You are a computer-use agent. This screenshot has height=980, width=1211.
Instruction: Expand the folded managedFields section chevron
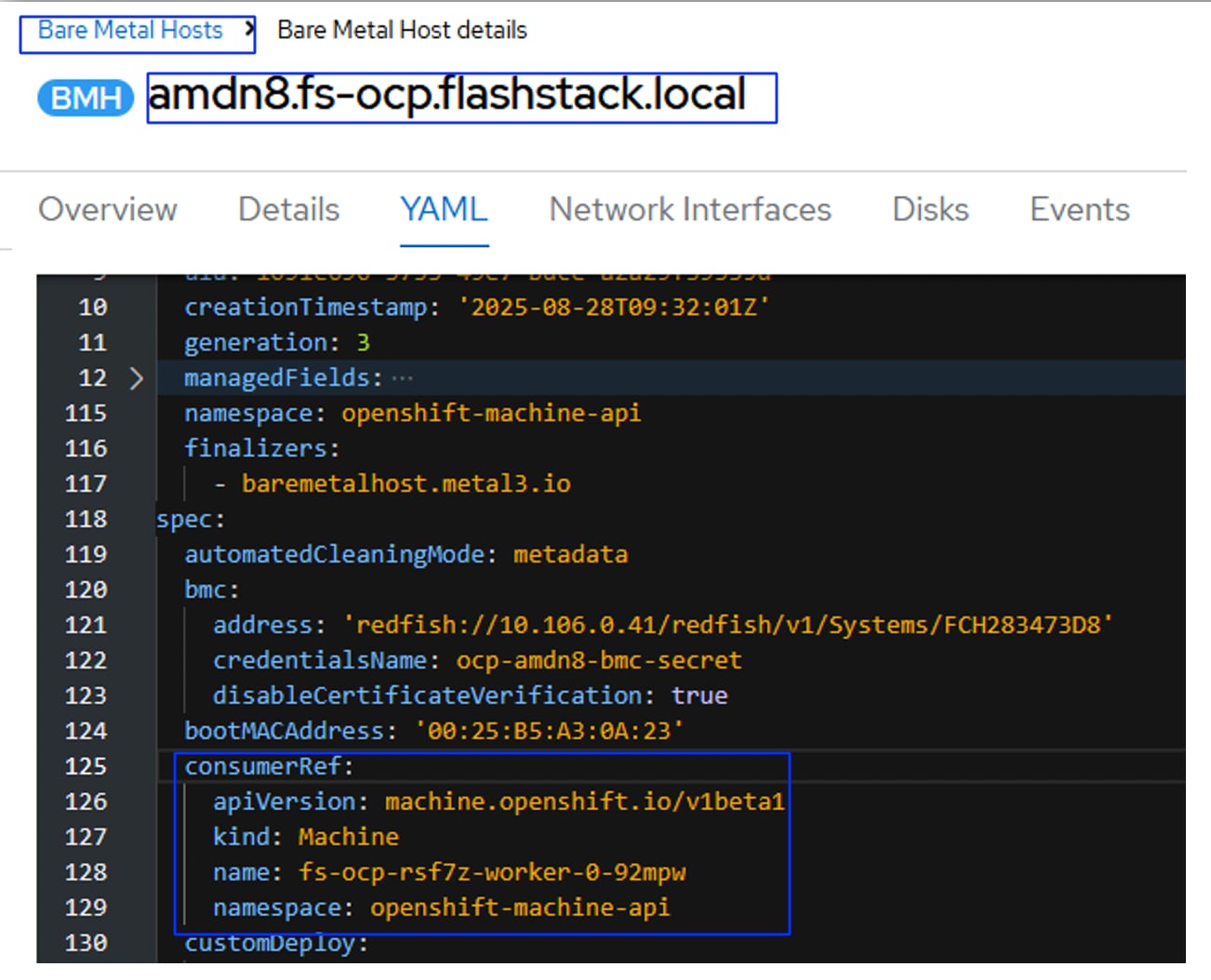136,378
